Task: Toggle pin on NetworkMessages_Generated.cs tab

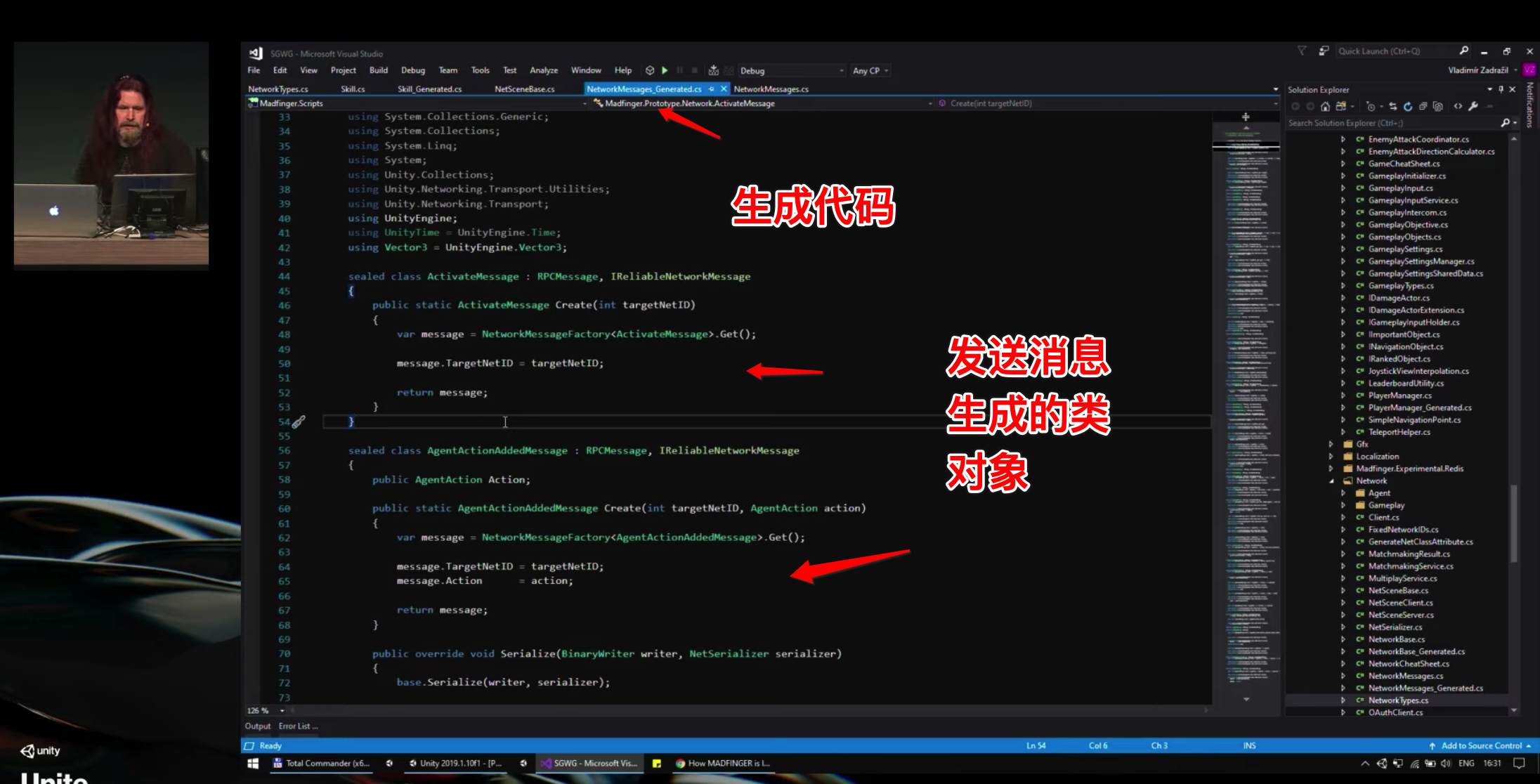Action: tap(711, 89)
